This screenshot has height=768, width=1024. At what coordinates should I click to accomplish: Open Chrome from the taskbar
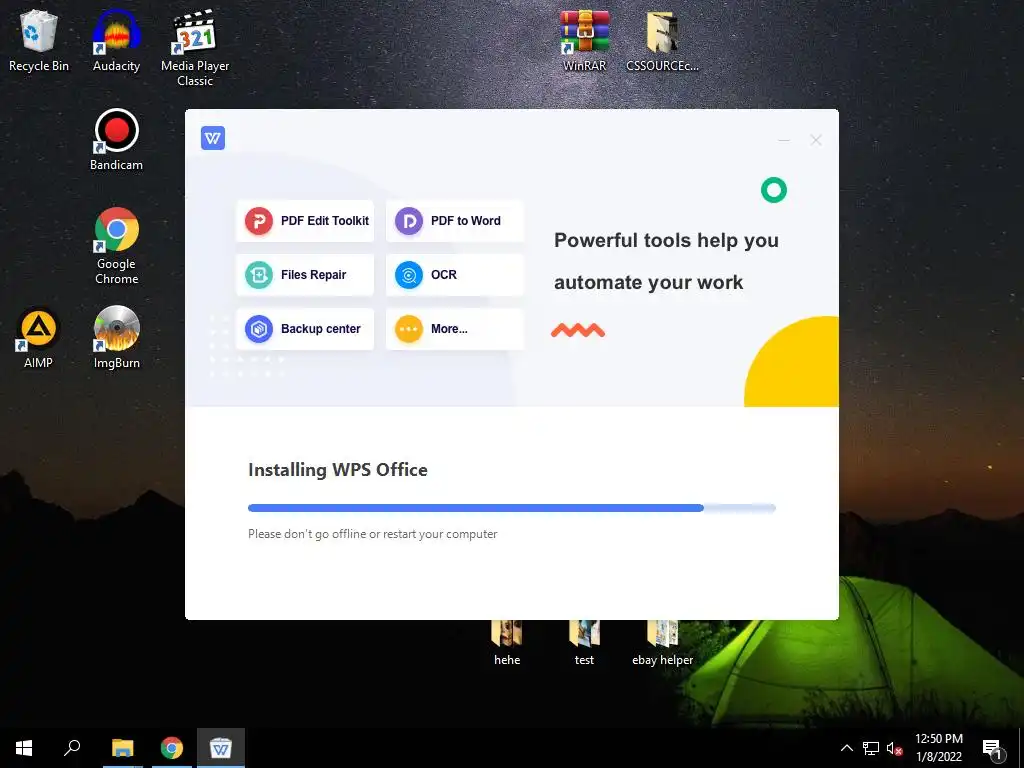click(x=172, y=748)
